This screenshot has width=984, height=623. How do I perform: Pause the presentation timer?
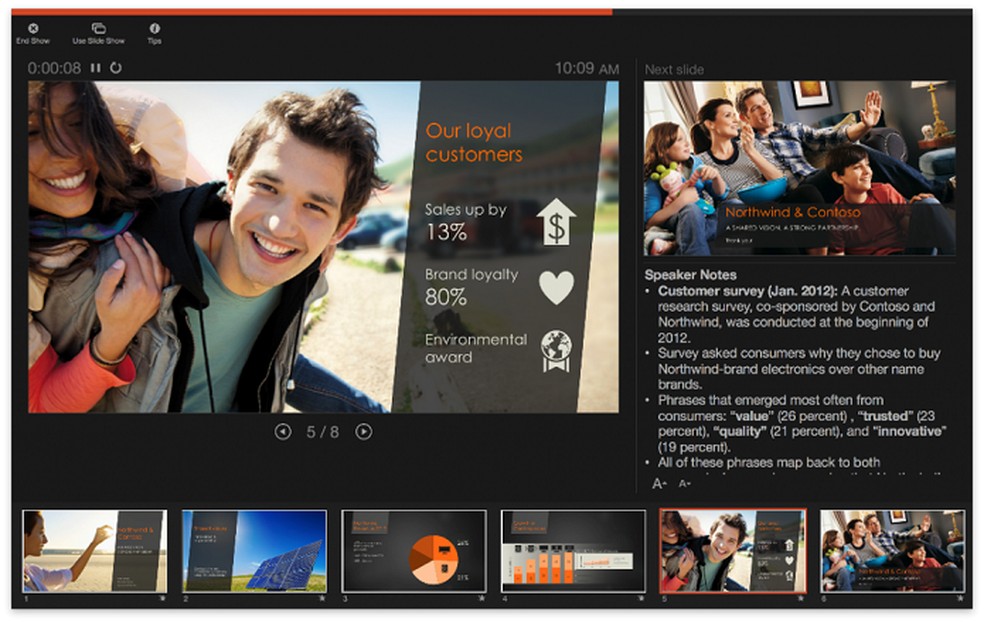[x=96, y=68]
